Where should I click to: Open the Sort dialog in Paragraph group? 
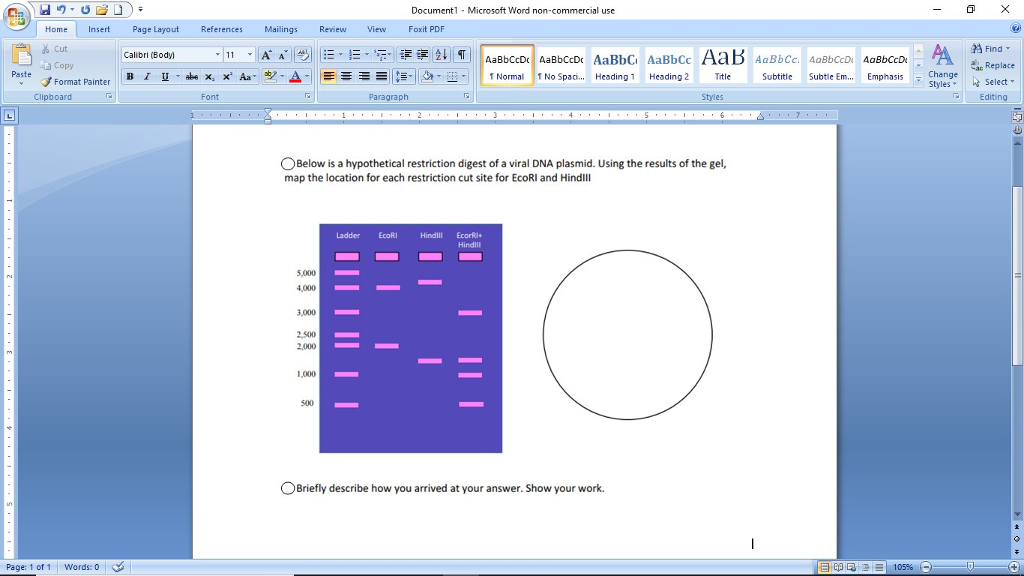click(439, 54)
